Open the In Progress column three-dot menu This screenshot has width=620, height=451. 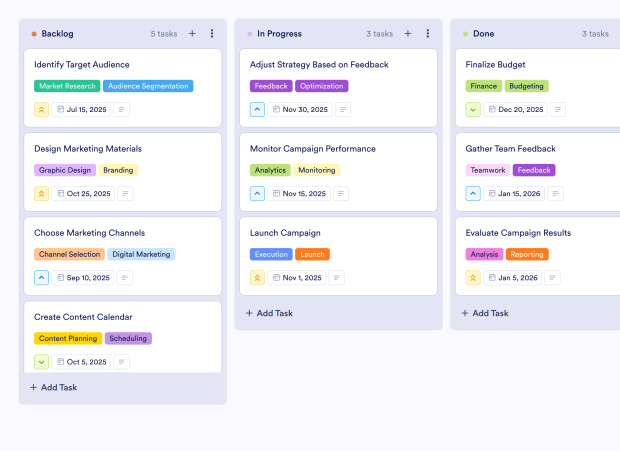point(428,34)
